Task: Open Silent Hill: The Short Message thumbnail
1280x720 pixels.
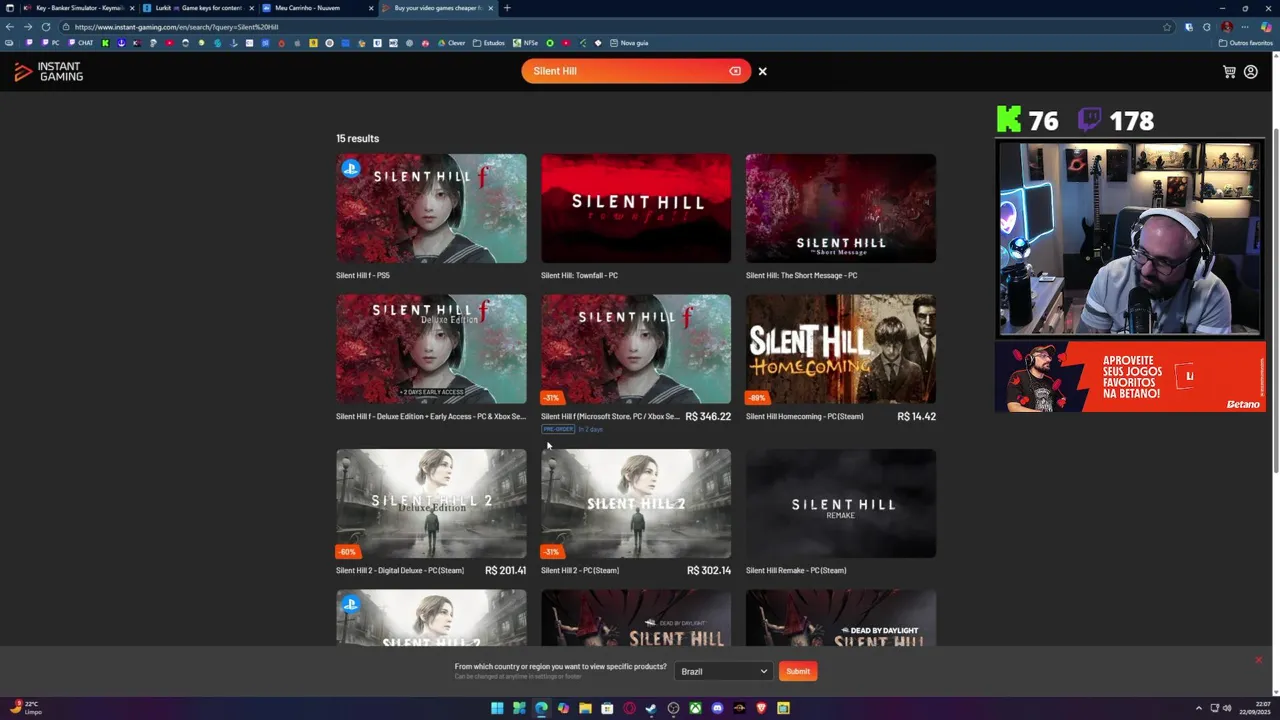Action: [841, 208]
